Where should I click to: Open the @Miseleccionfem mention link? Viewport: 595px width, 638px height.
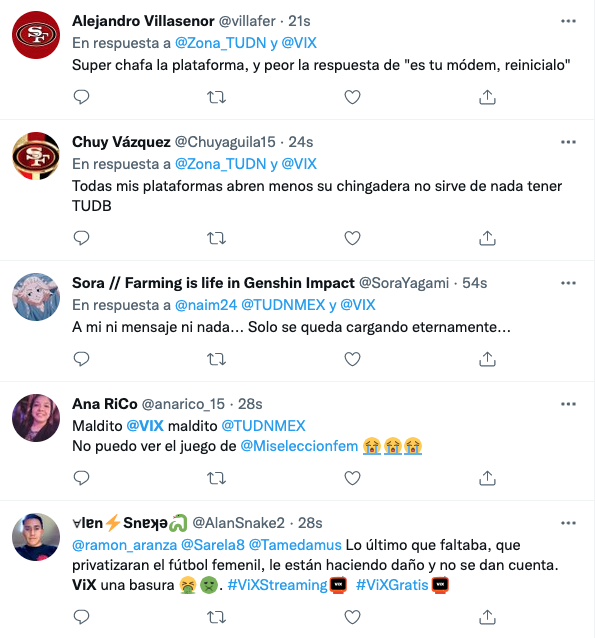(x=299, y=446)
